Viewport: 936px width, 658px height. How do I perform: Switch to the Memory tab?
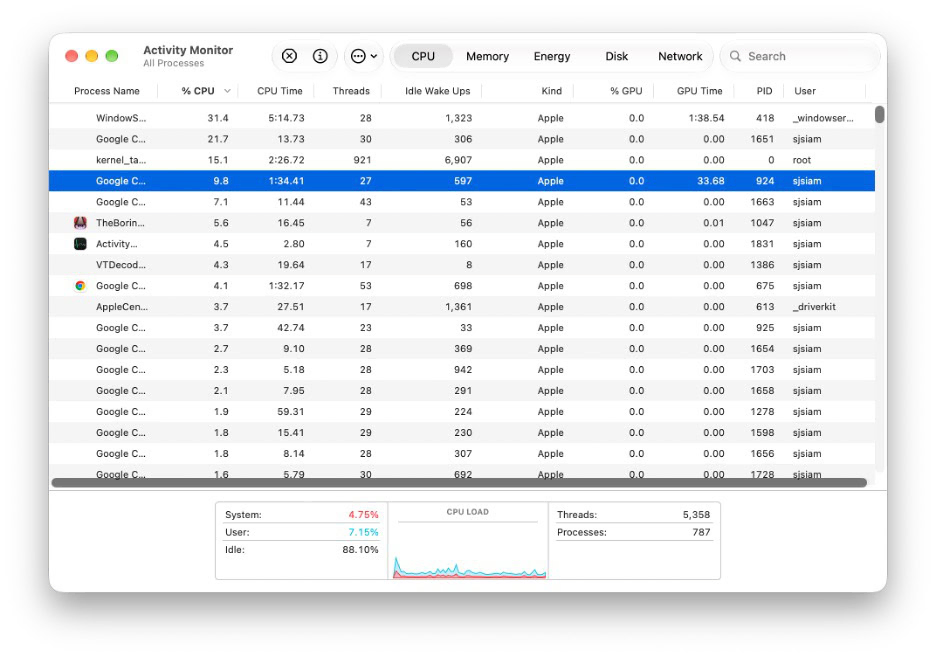[x=487, y=56]
